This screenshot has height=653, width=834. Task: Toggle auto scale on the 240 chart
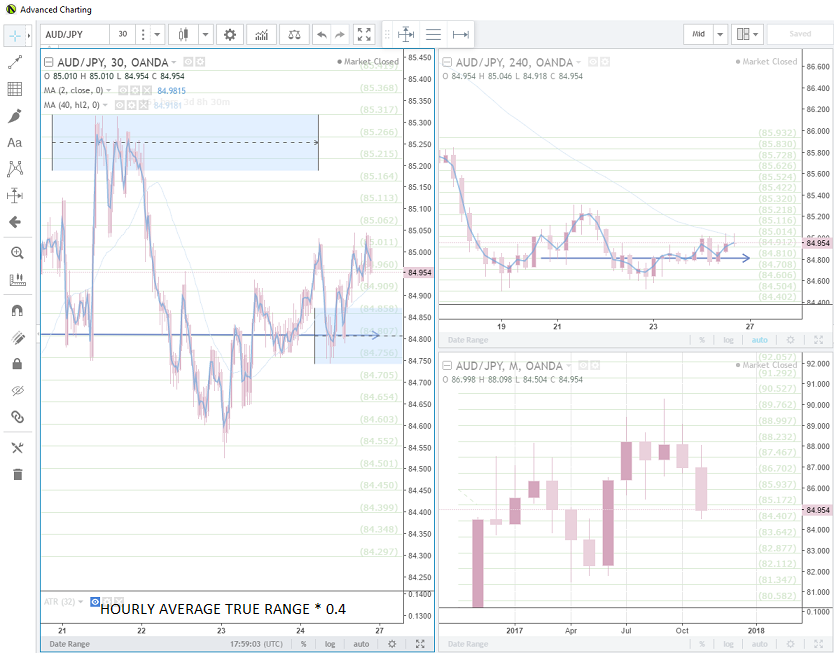pyautogui.click(x=760, y=340)
